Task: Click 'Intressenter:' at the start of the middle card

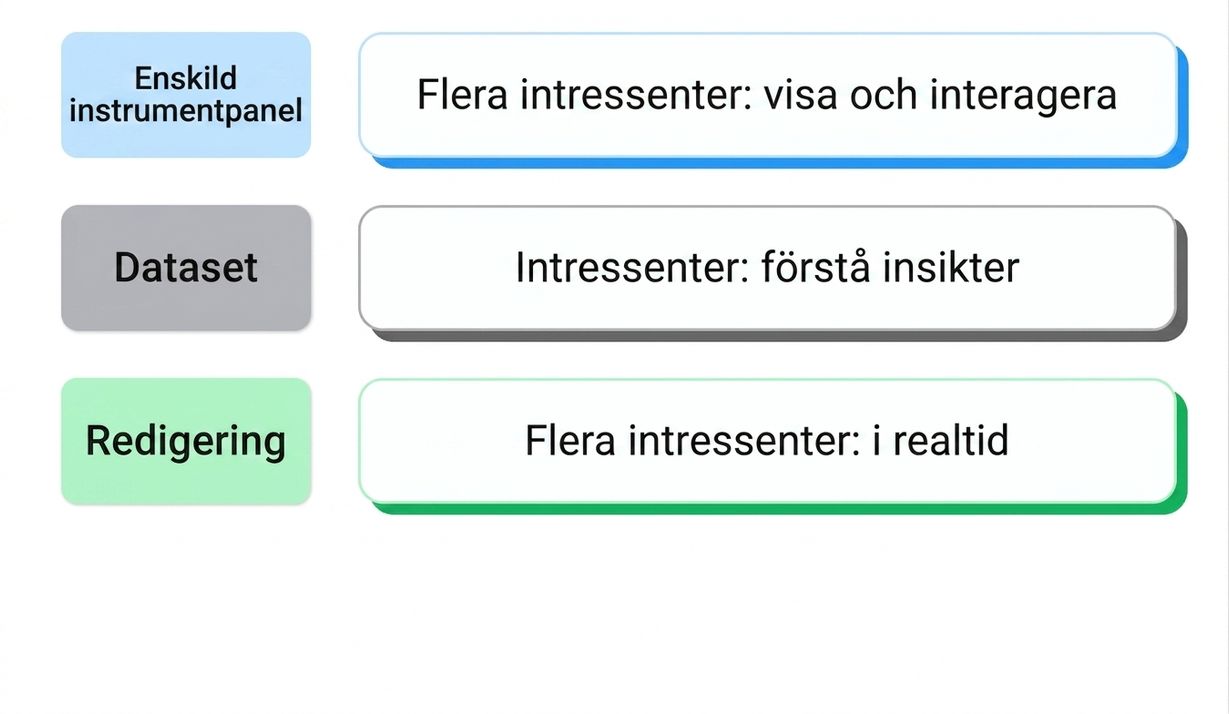Action: point(626,268)
